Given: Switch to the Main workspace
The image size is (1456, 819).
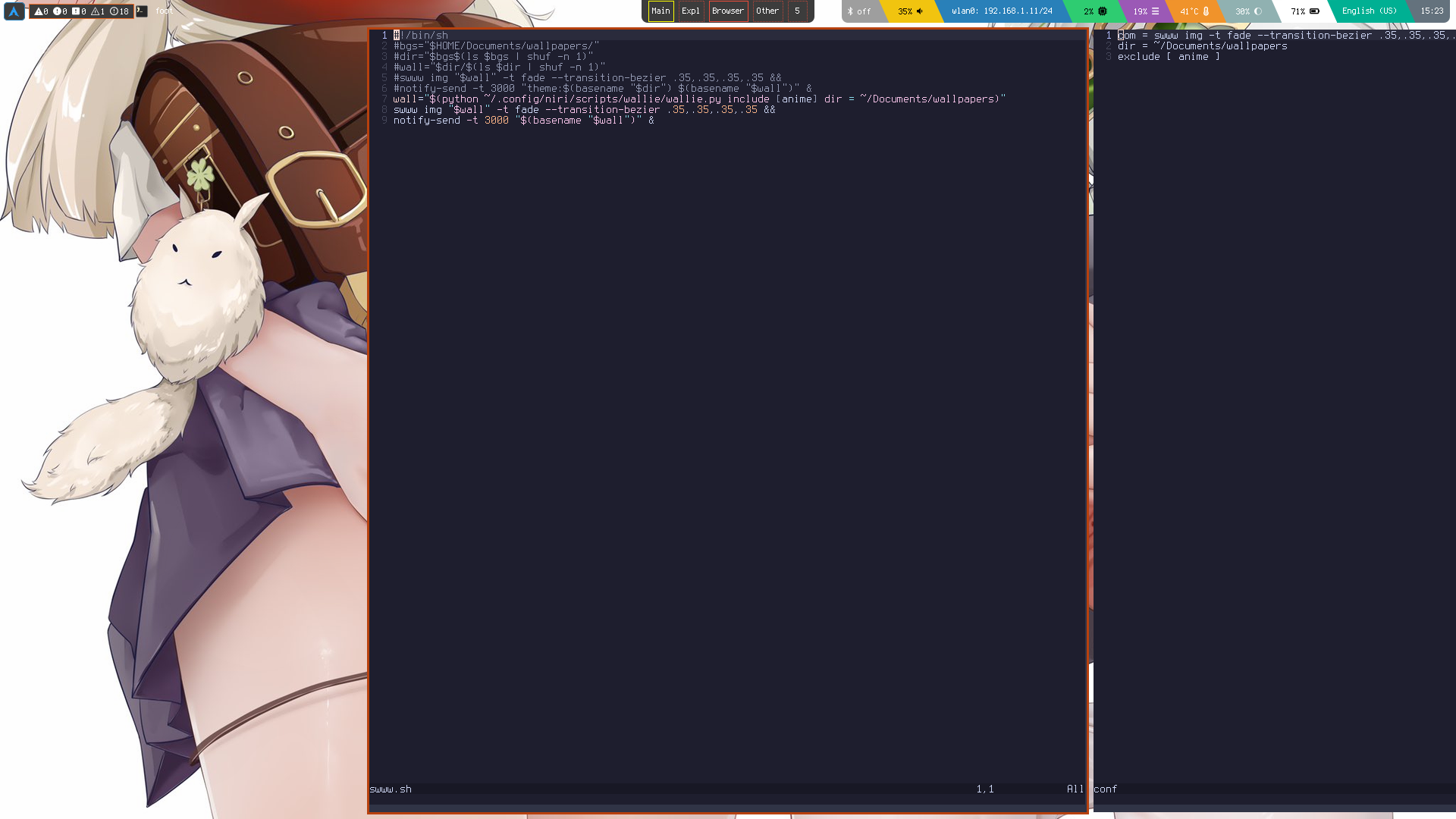Looking at the screenshot, I should click(661, 11).
